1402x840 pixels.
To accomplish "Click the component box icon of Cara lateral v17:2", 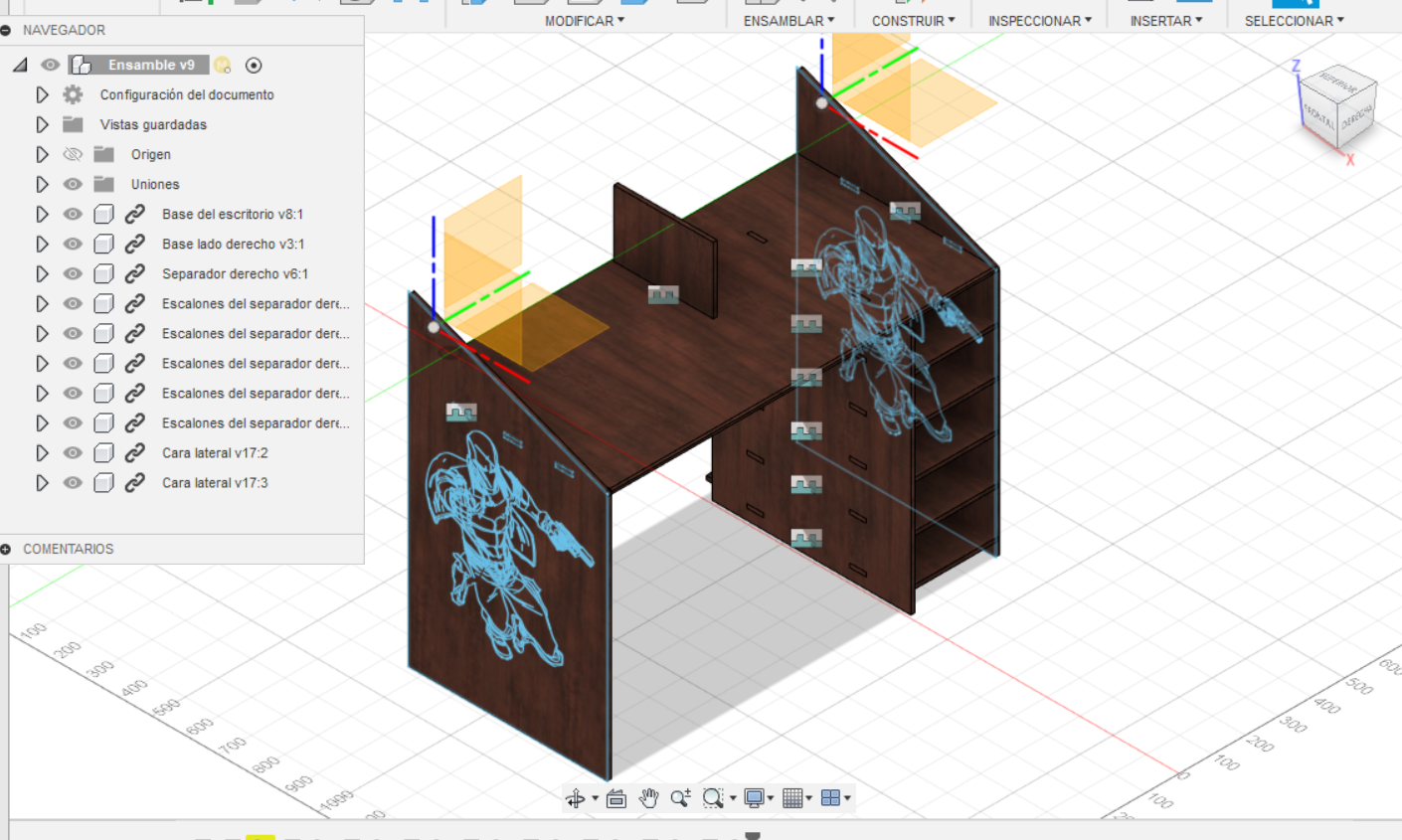I will pos(103,452).
